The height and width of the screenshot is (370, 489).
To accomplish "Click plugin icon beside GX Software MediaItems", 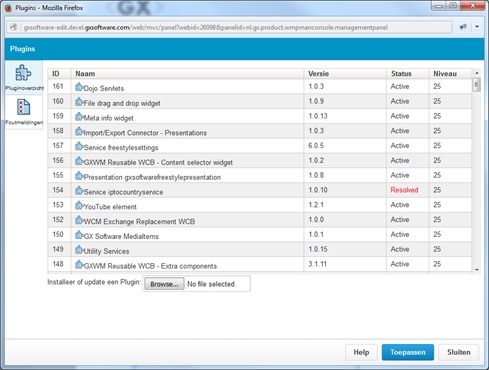I will [79, 235].
